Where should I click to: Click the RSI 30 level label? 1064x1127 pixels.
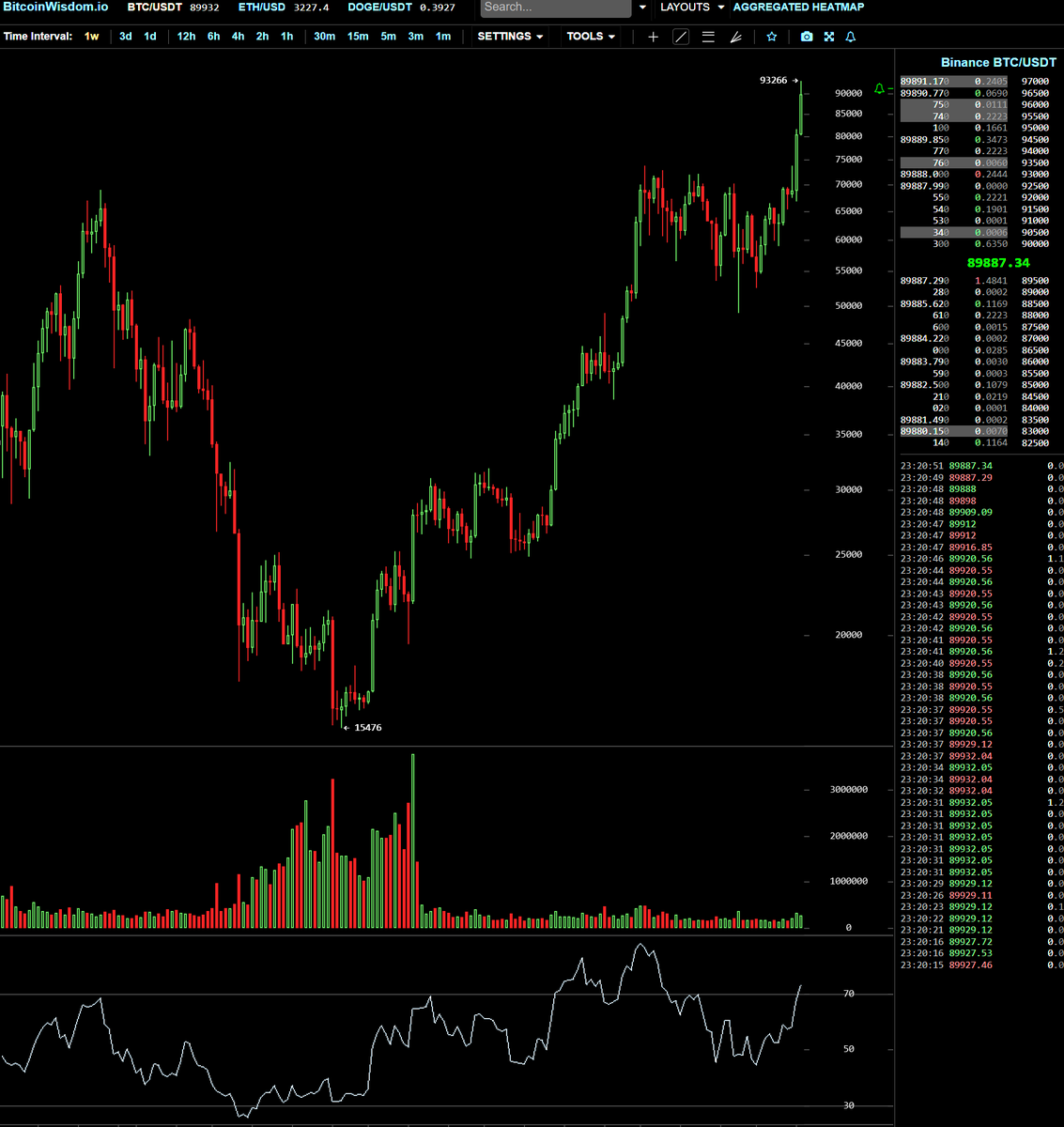tap(849, 1105)
